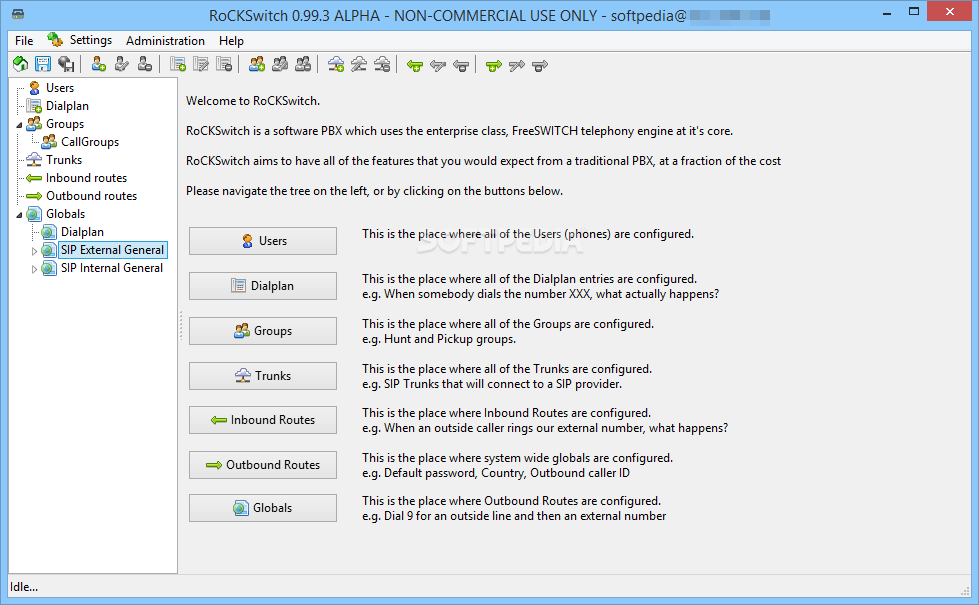Click the Outbound Routes button
Viewport: 979px width, 605px height.
point(263,465)
